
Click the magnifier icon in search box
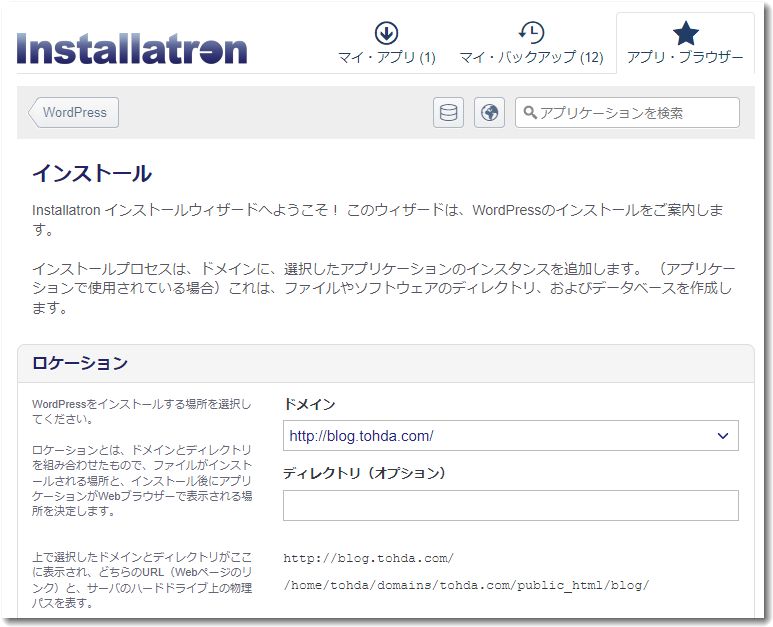pos(530,112)
